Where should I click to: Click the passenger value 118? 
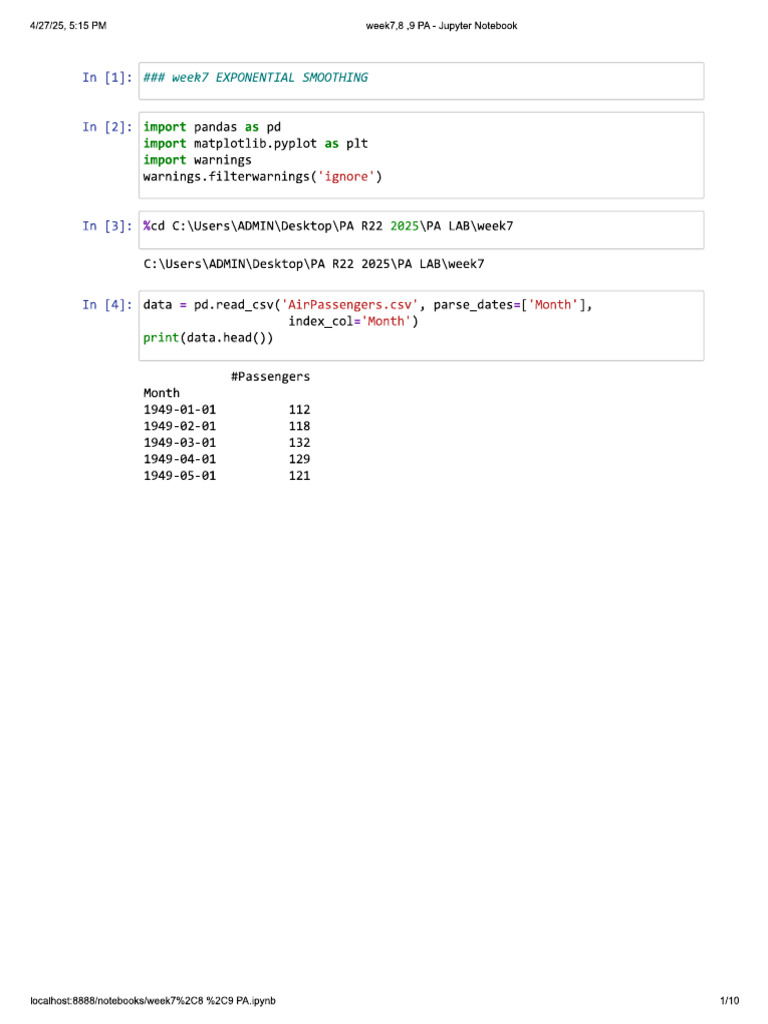pyautogui.click(x=299, y=426)
